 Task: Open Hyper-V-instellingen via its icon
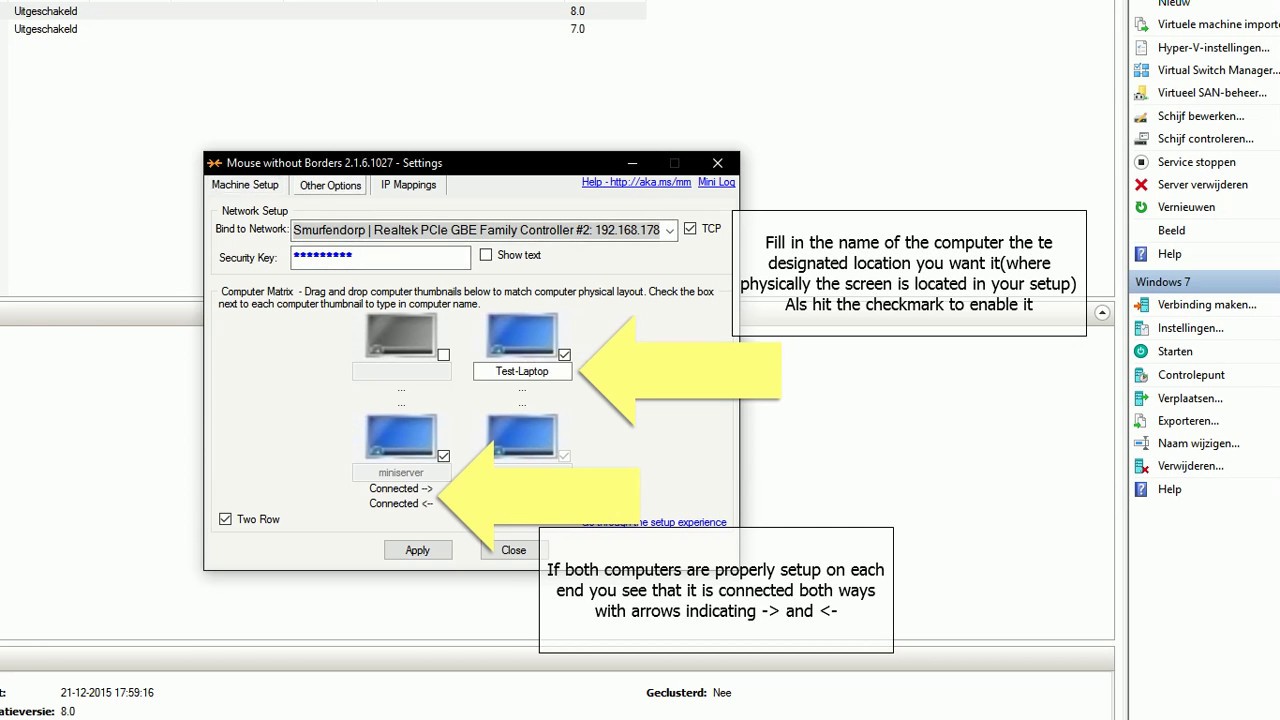pos(1141,47)
